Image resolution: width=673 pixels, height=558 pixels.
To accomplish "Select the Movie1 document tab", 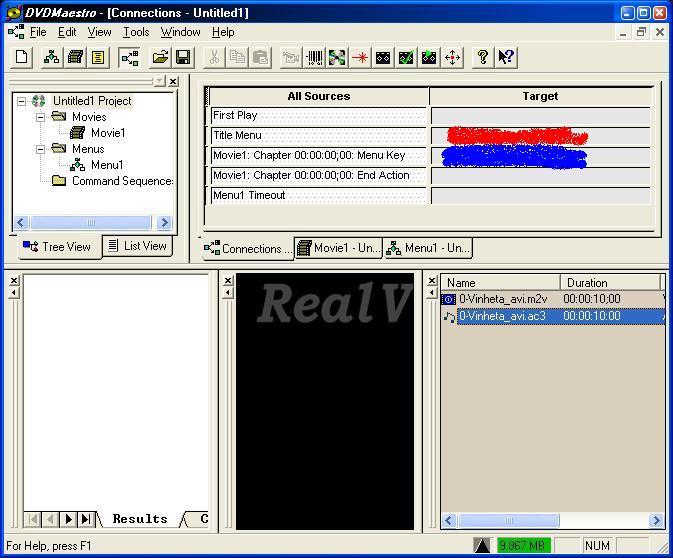I will click(x=338, y=248).
